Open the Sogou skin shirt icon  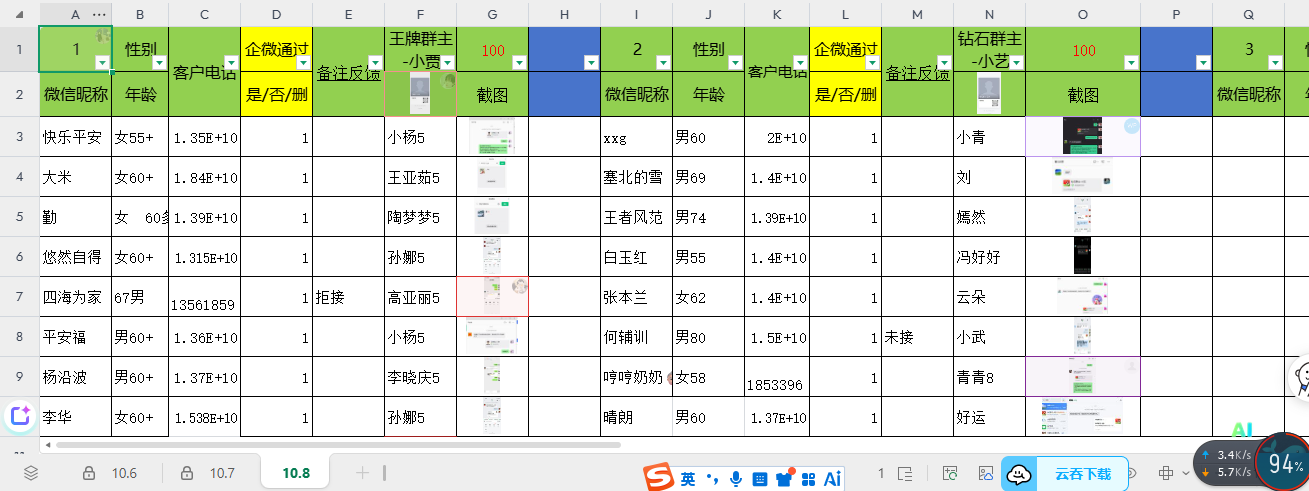pyautogui.click(x=784, y=479)
